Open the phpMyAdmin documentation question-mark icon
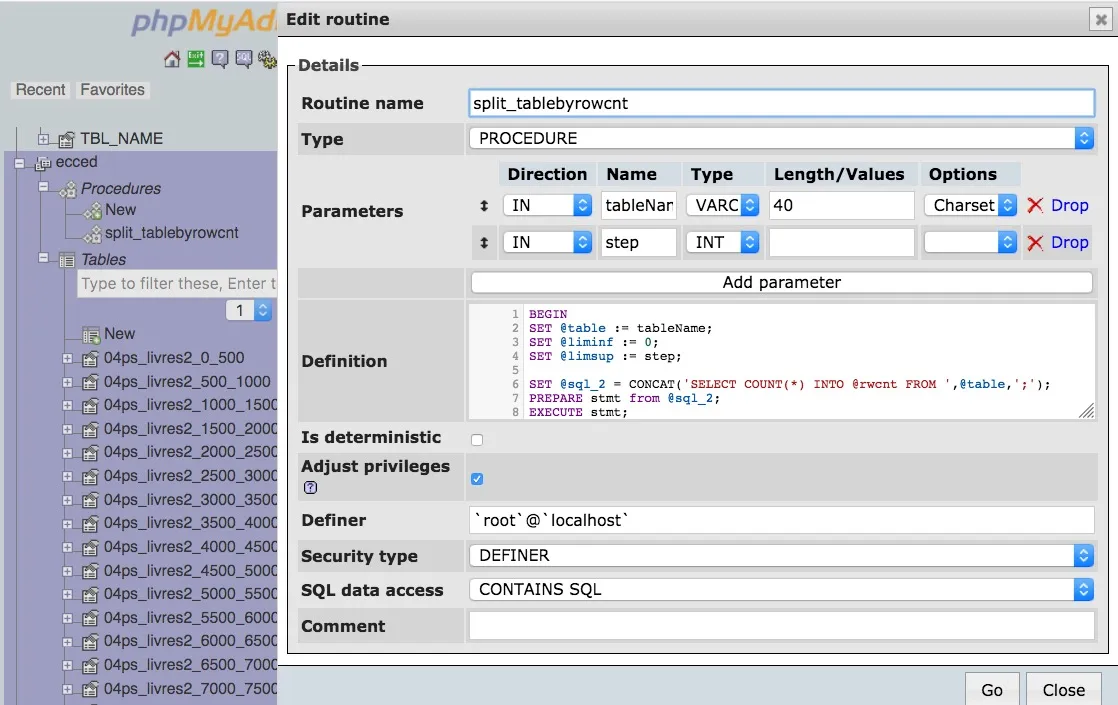This screenshot has height=705, width=1118. [x=220, y=59]
